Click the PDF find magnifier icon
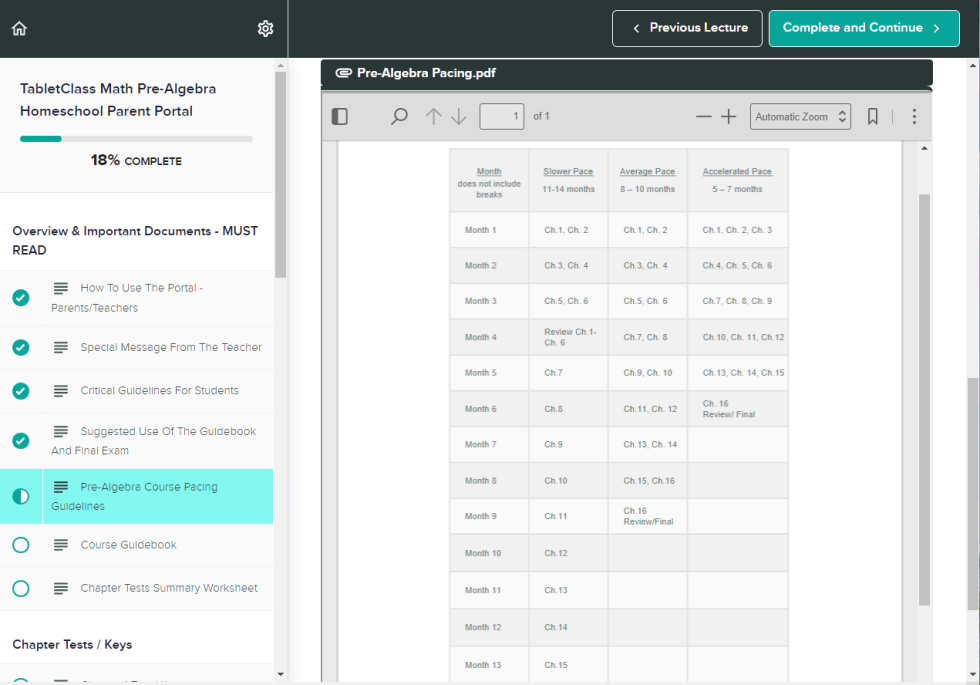 [x=399, y=117]
